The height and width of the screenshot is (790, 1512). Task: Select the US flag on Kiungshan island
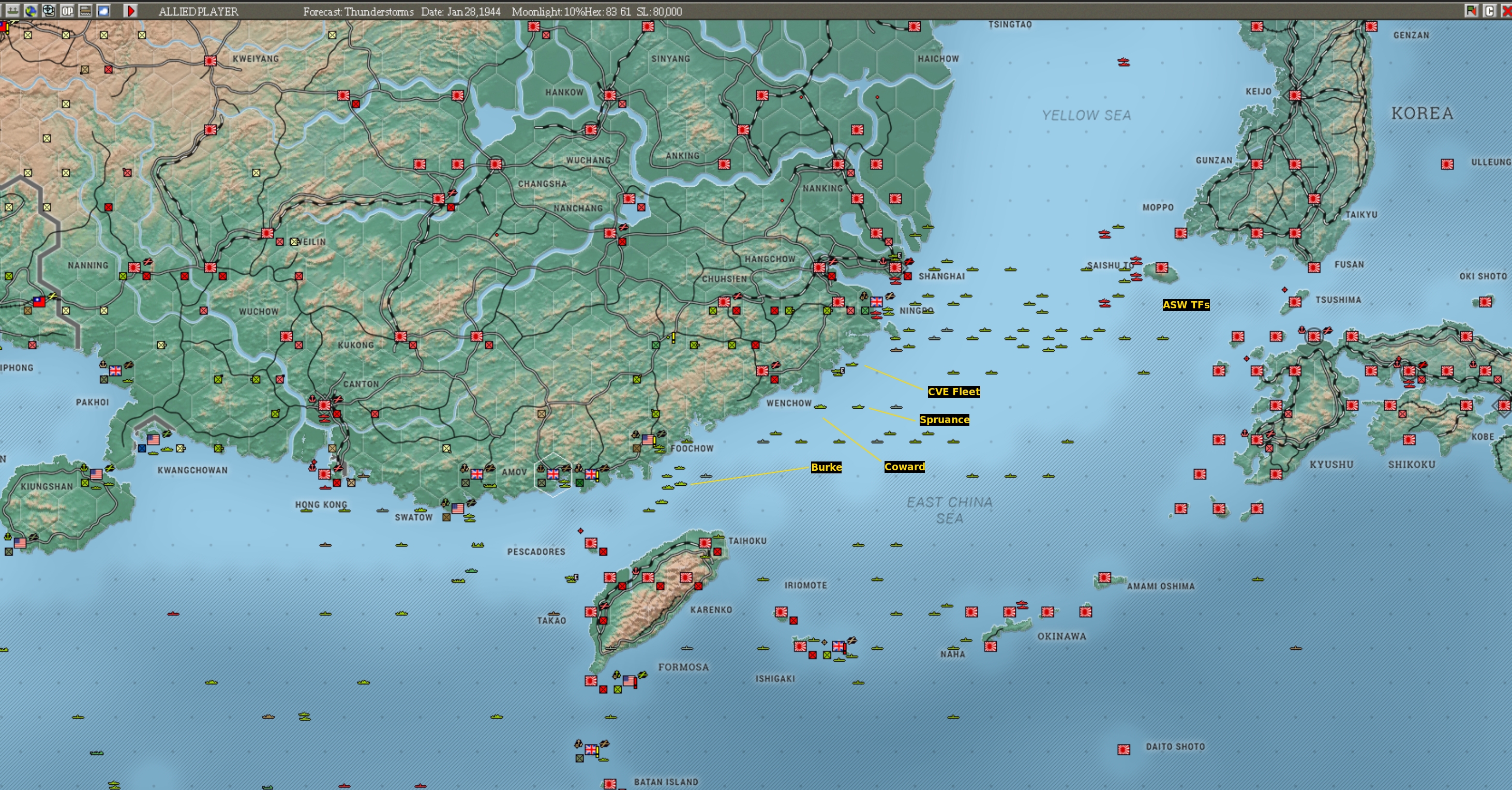(x=96, y=474)
